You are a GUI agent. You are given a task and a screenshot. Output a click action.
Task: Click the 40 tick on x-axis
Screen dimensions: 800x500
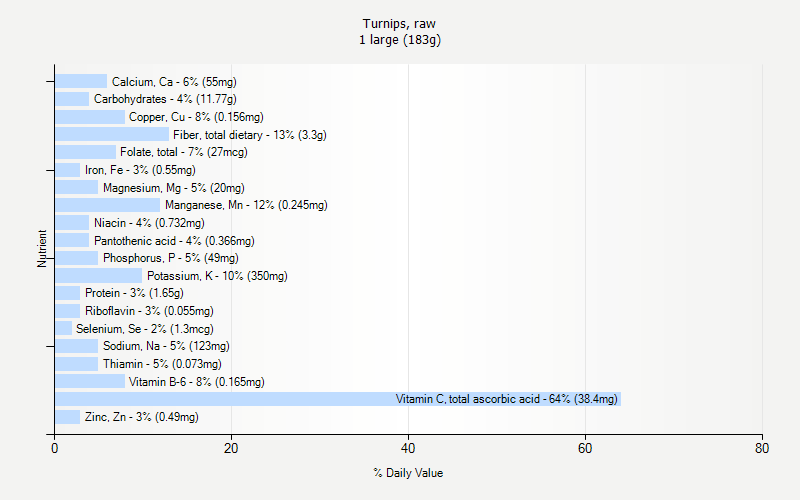[x=408, y=450]
